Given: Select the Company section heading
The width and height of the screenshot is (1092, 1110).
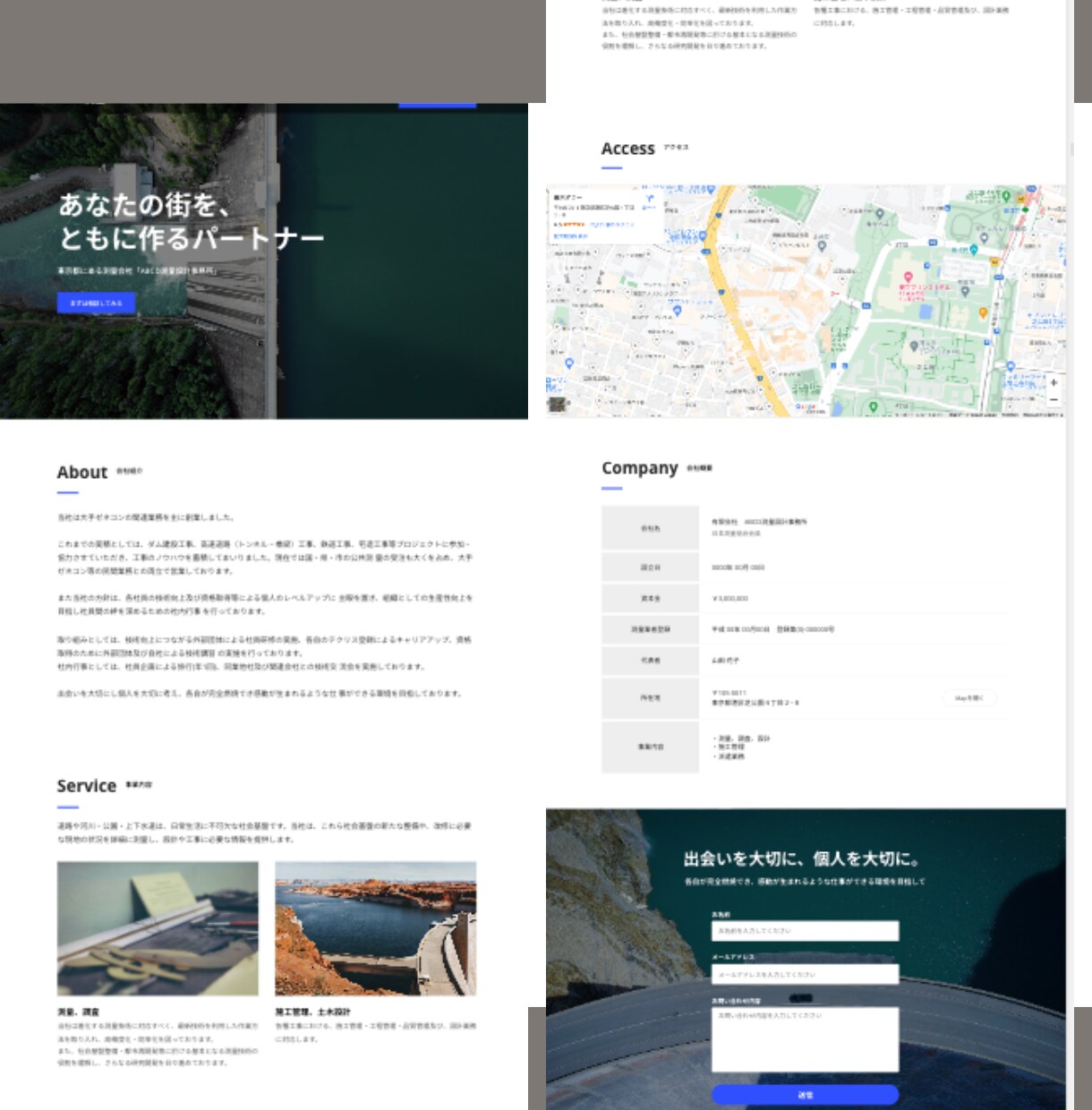Looking at the screenshot, I should click(x=639, y=467).
